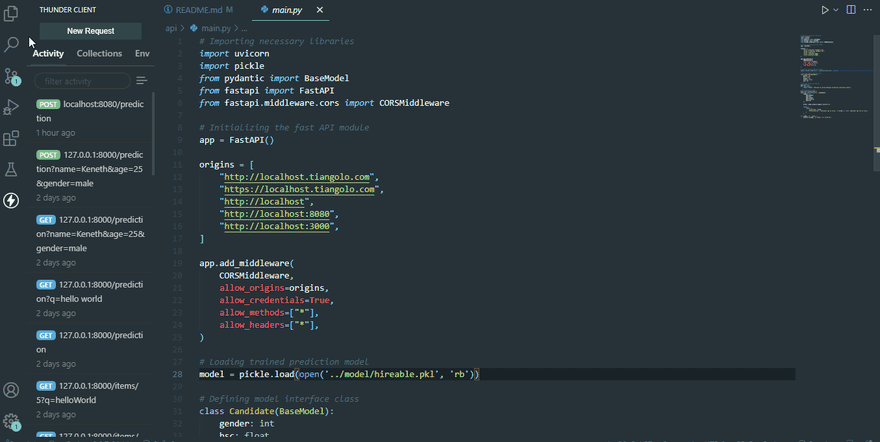
Task: Click line number 28 in gutter
Action: (x=177, y=374)
